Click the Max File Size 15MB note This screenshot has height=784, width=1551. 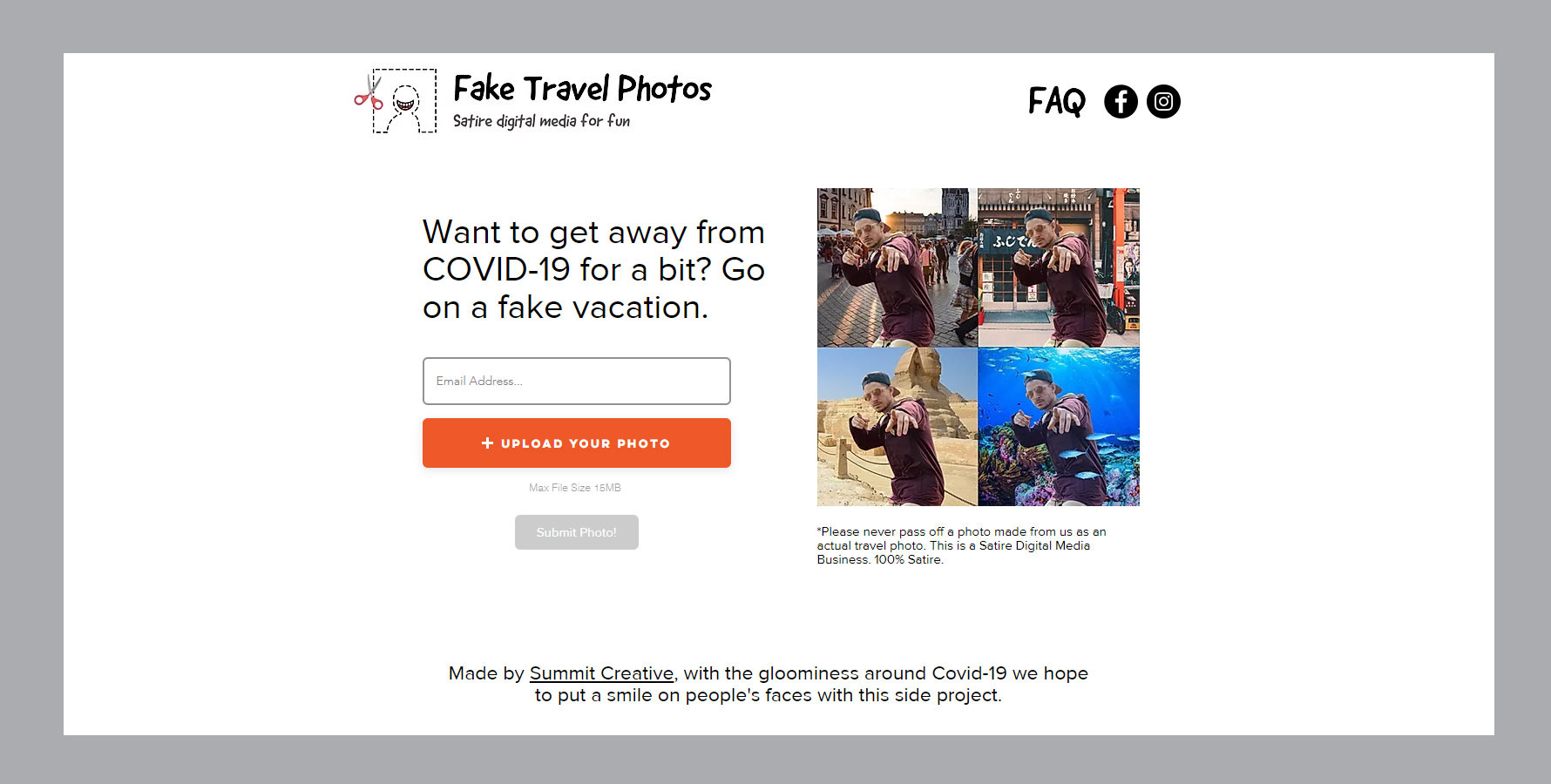[575, 488]
